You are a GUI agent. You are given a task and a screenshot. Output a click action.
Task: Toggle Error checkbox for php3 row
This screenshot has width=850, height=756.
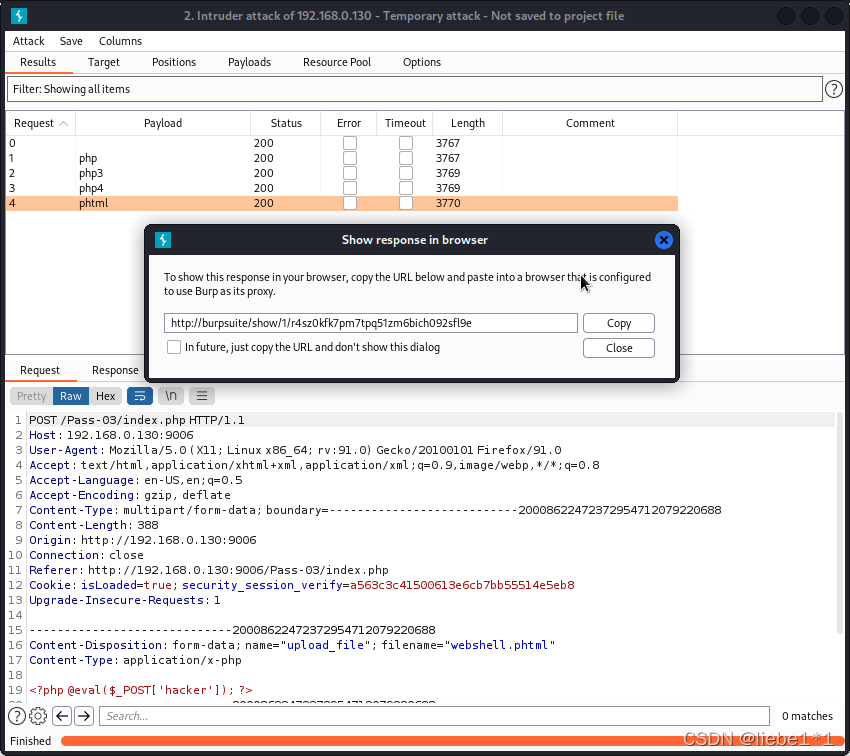point(350,173)
